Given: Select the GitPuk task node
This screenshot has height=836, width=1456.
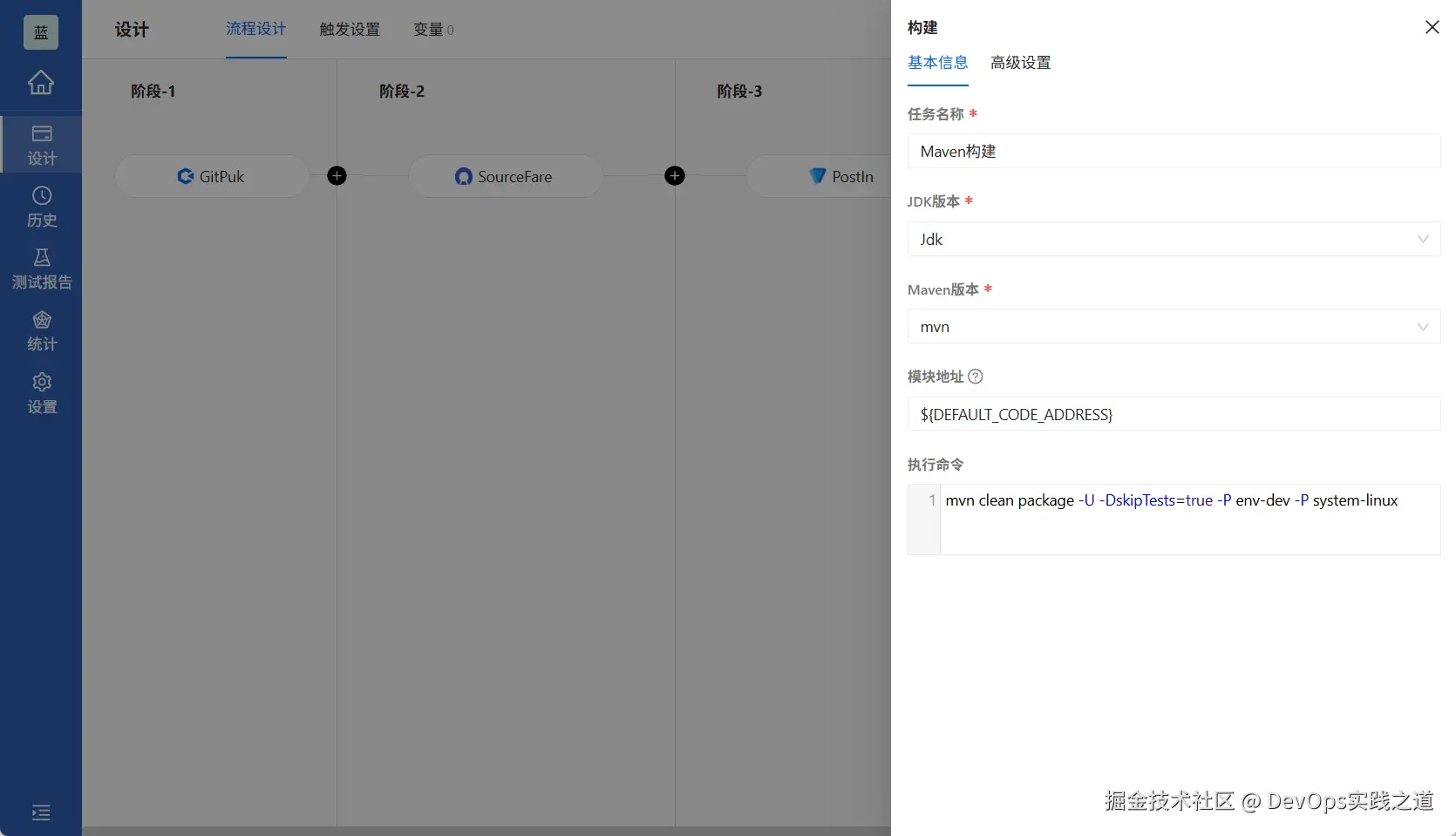Looking at the screenshot, I should [212, 176].
